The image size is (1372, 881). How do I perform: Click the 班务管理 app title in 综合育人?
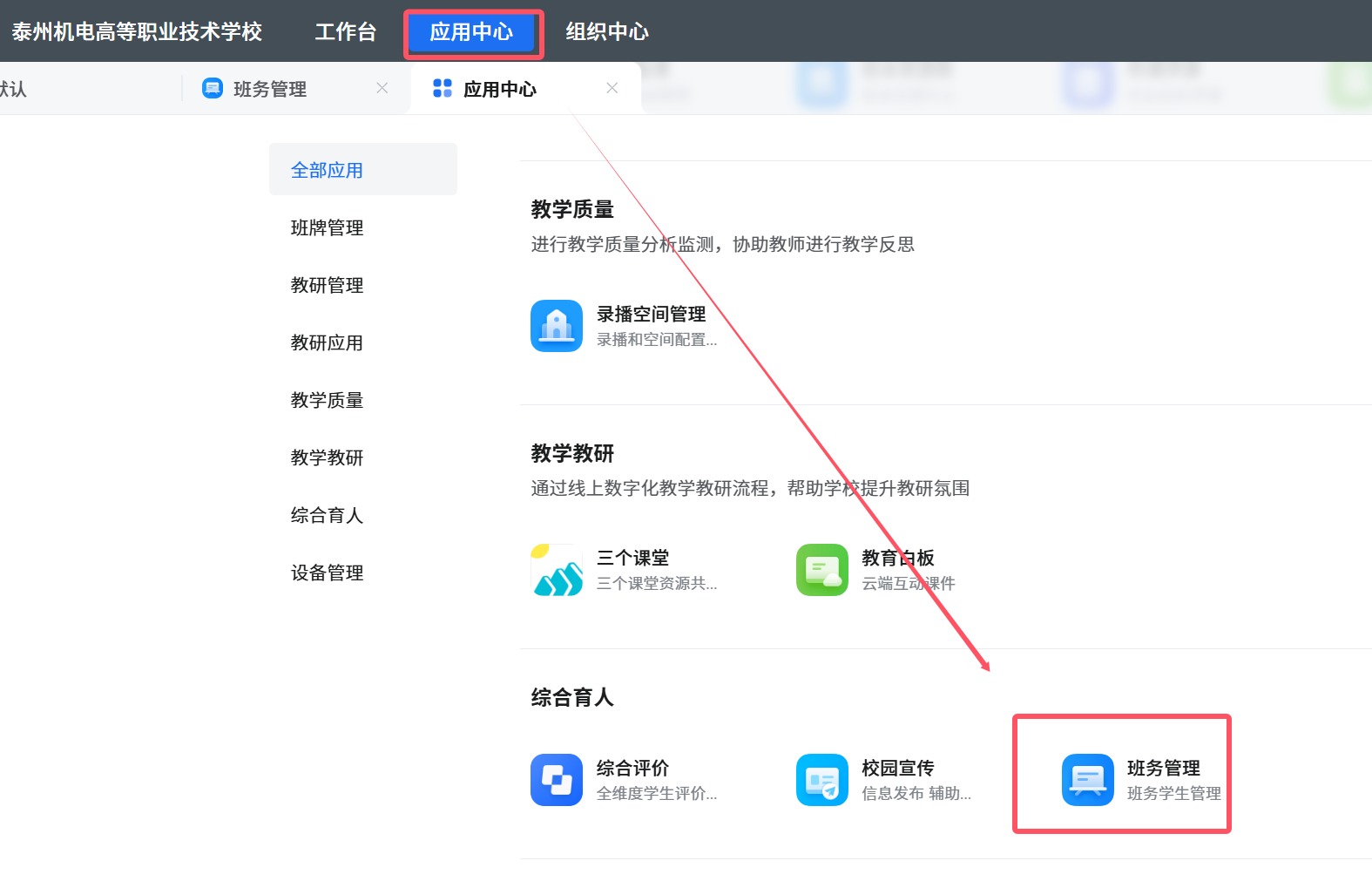[1164, 768]
